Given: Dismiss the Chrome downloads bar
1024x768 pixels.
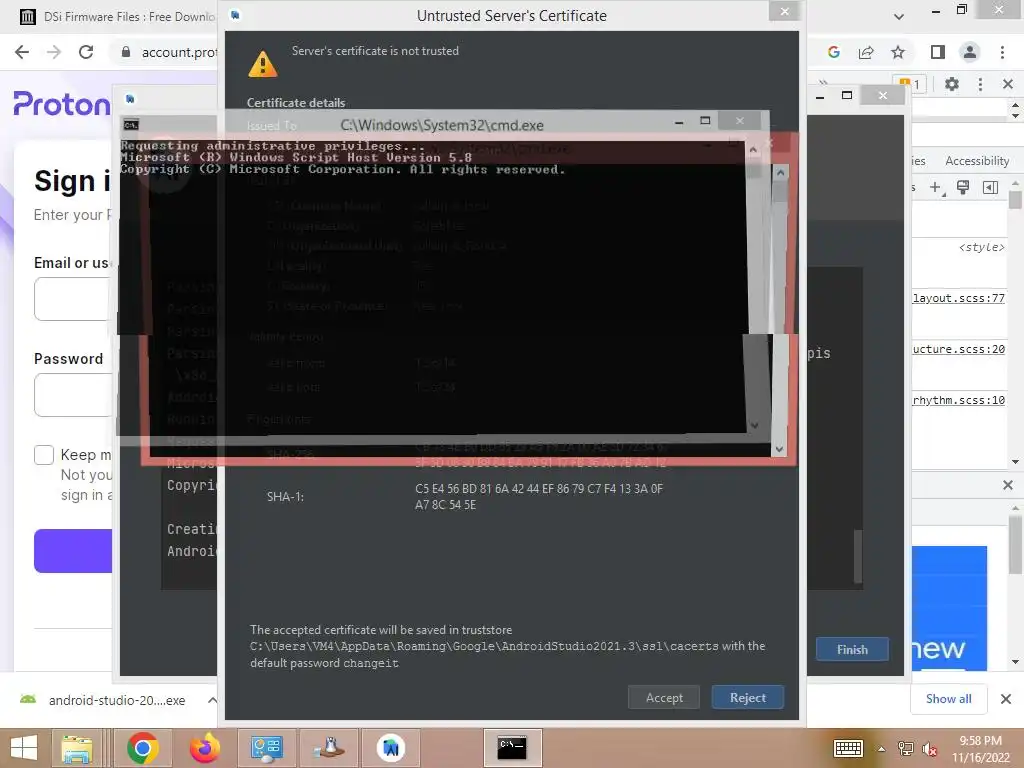Looking at the screenshot, I should click(x=1006, y=699).
